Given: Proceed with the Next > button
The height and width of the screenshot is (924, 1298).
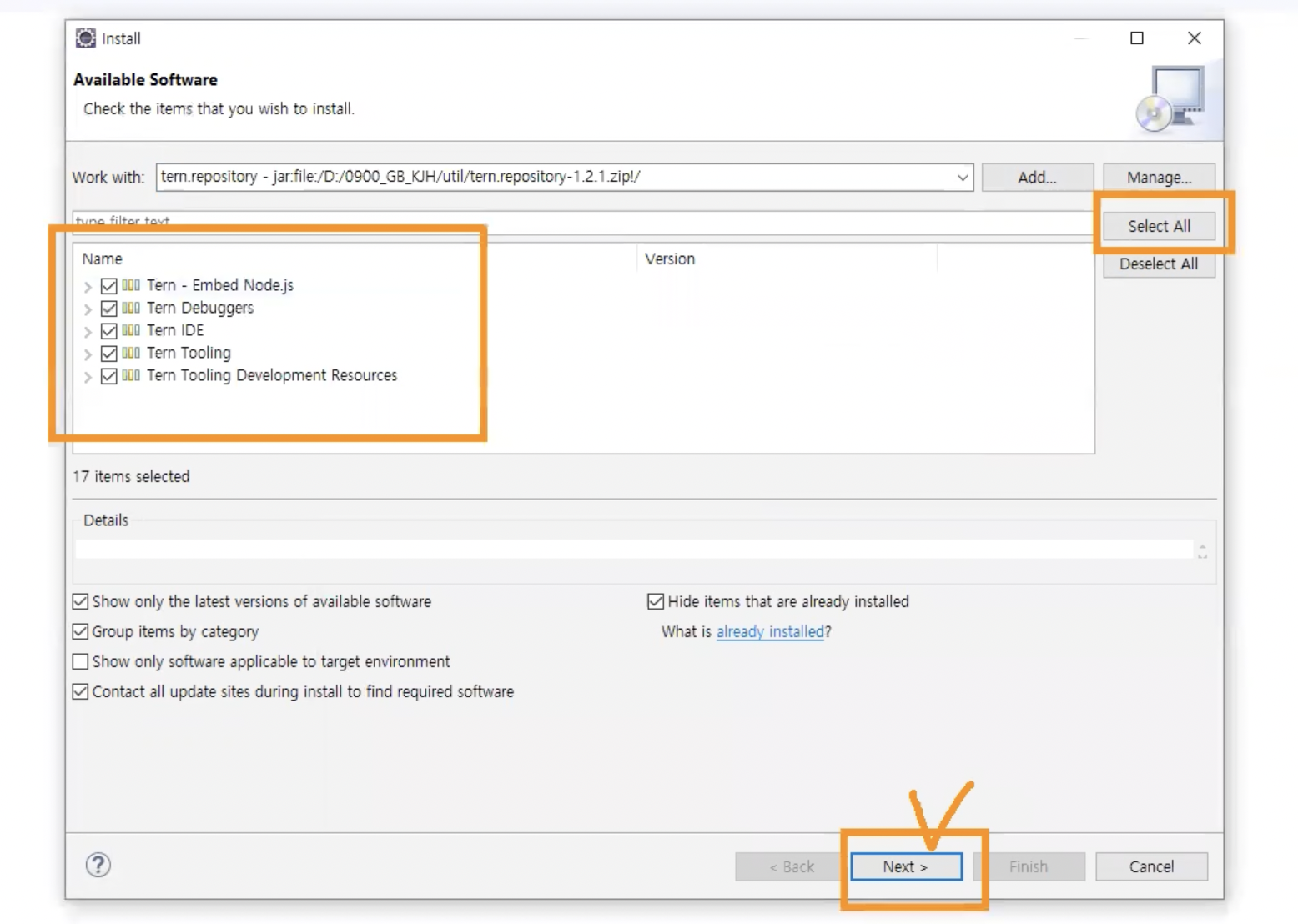Looking at the screenshot, I should [906, 866].
